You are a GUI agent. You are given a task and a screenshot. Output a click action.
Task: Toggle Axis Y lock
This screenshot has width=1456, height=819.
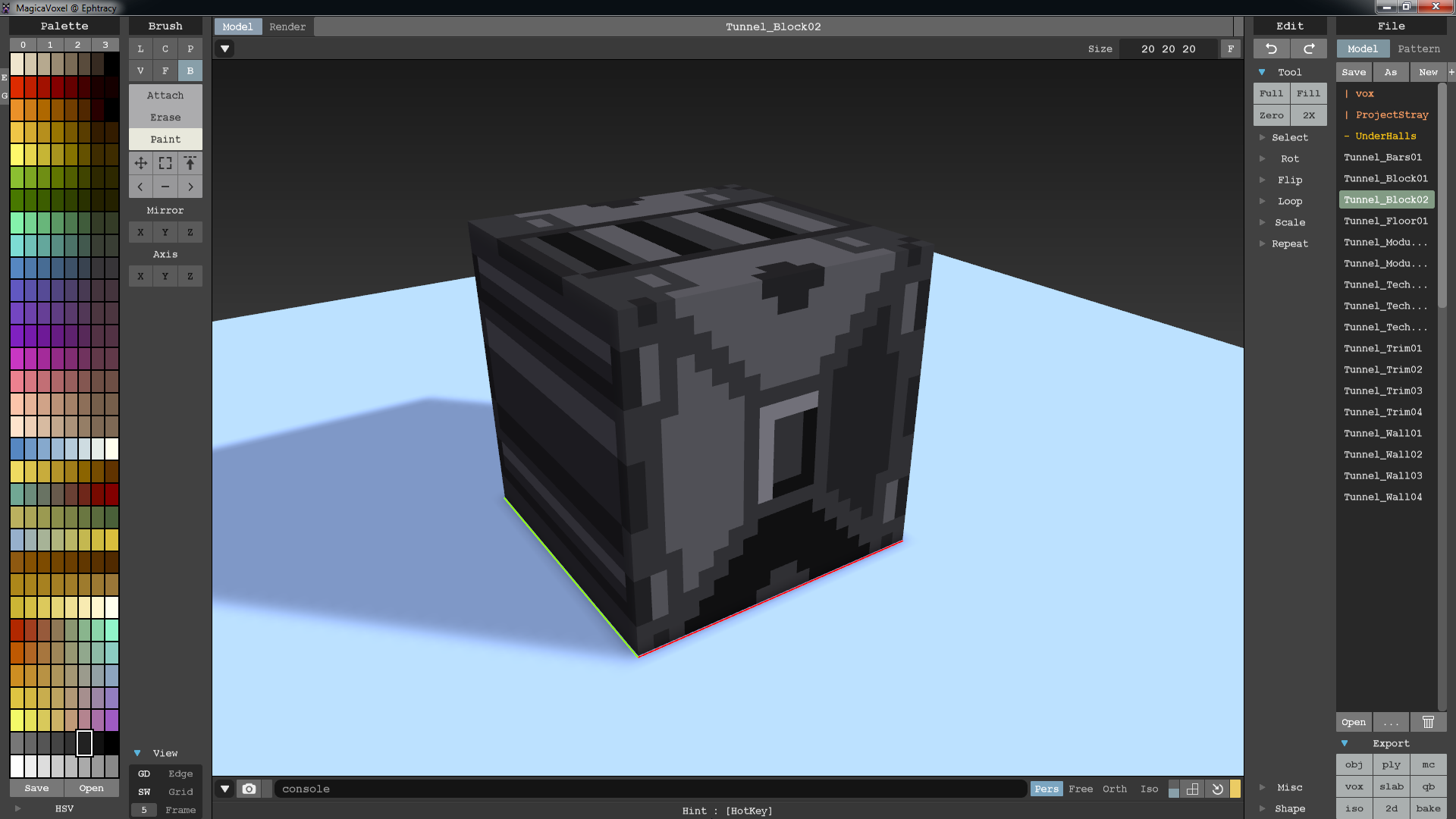[x=165, y=276]
